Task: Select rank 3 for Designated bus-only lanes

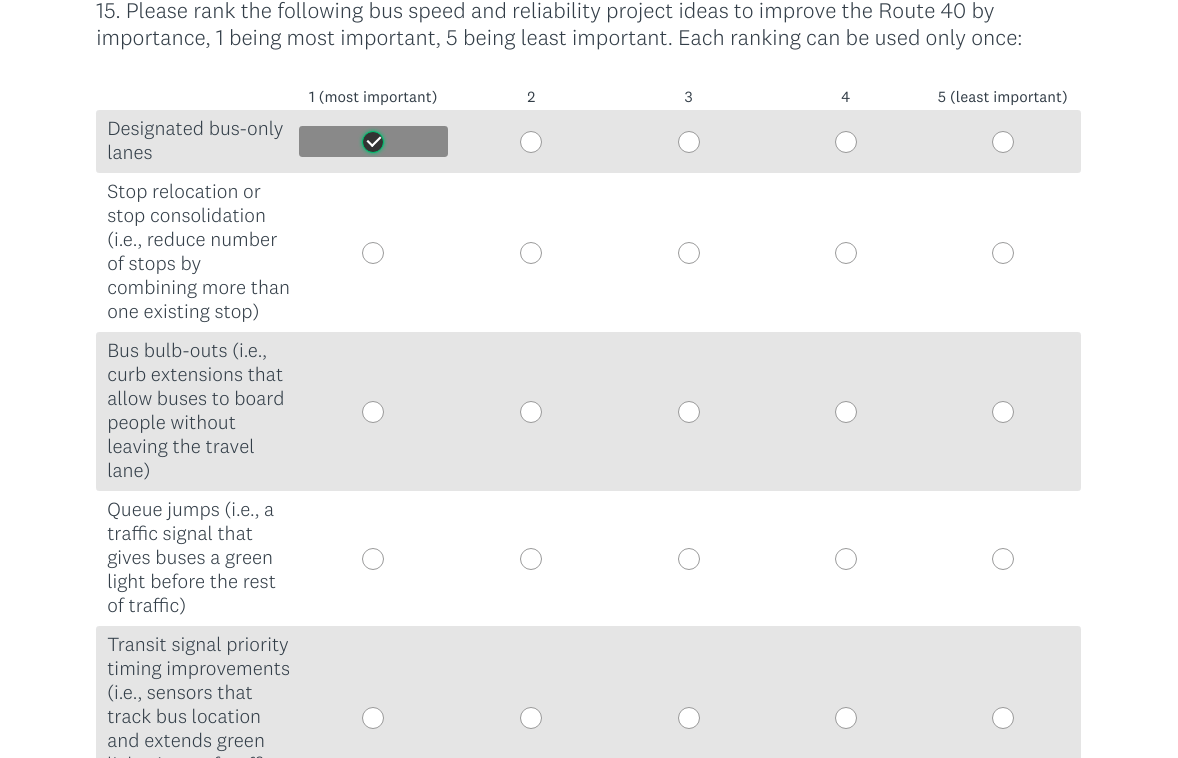Action: pyautogui.click(x=689, y=142)
